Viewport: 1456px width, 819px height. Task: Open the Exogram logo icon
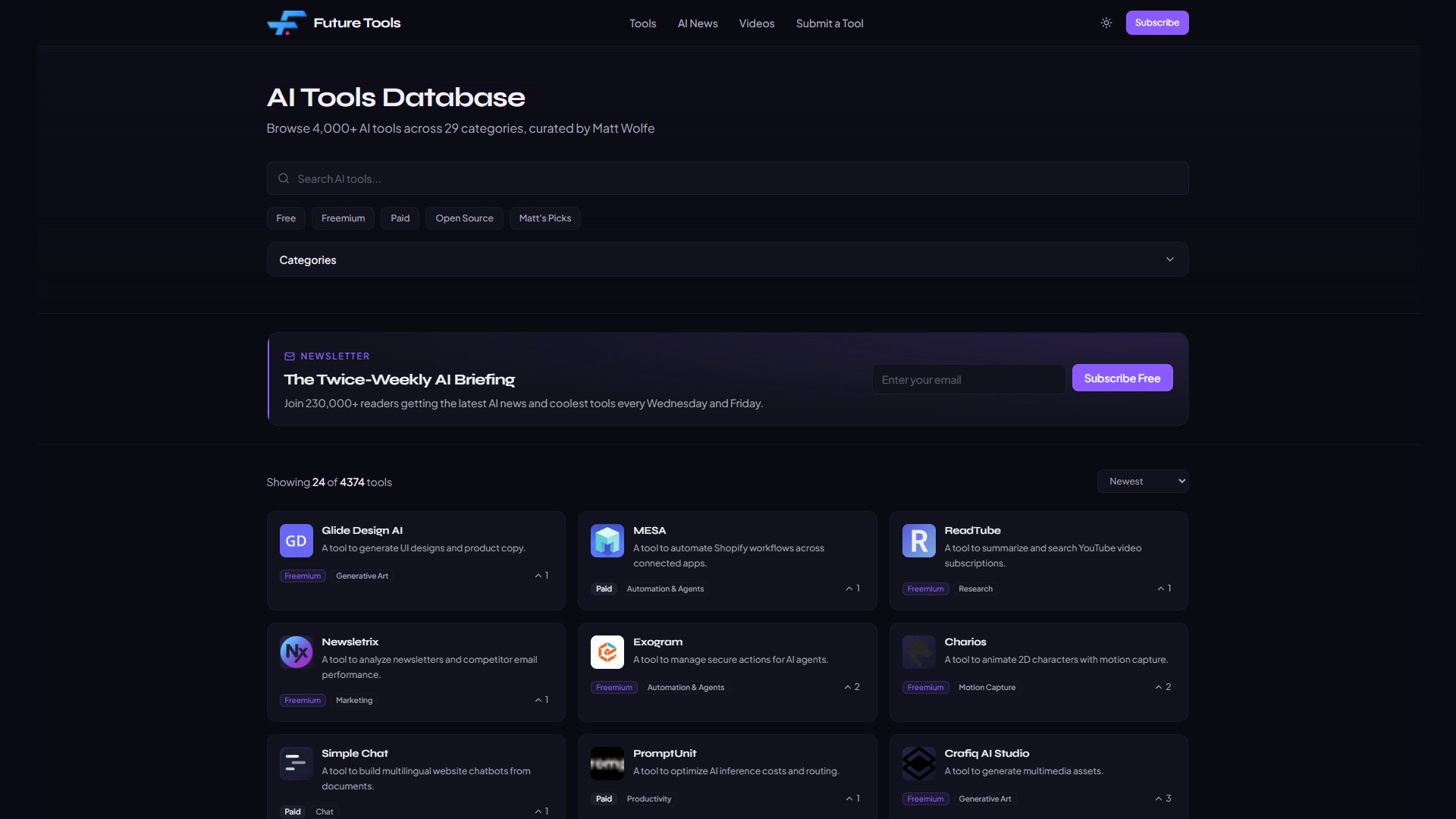coord(607,652)
